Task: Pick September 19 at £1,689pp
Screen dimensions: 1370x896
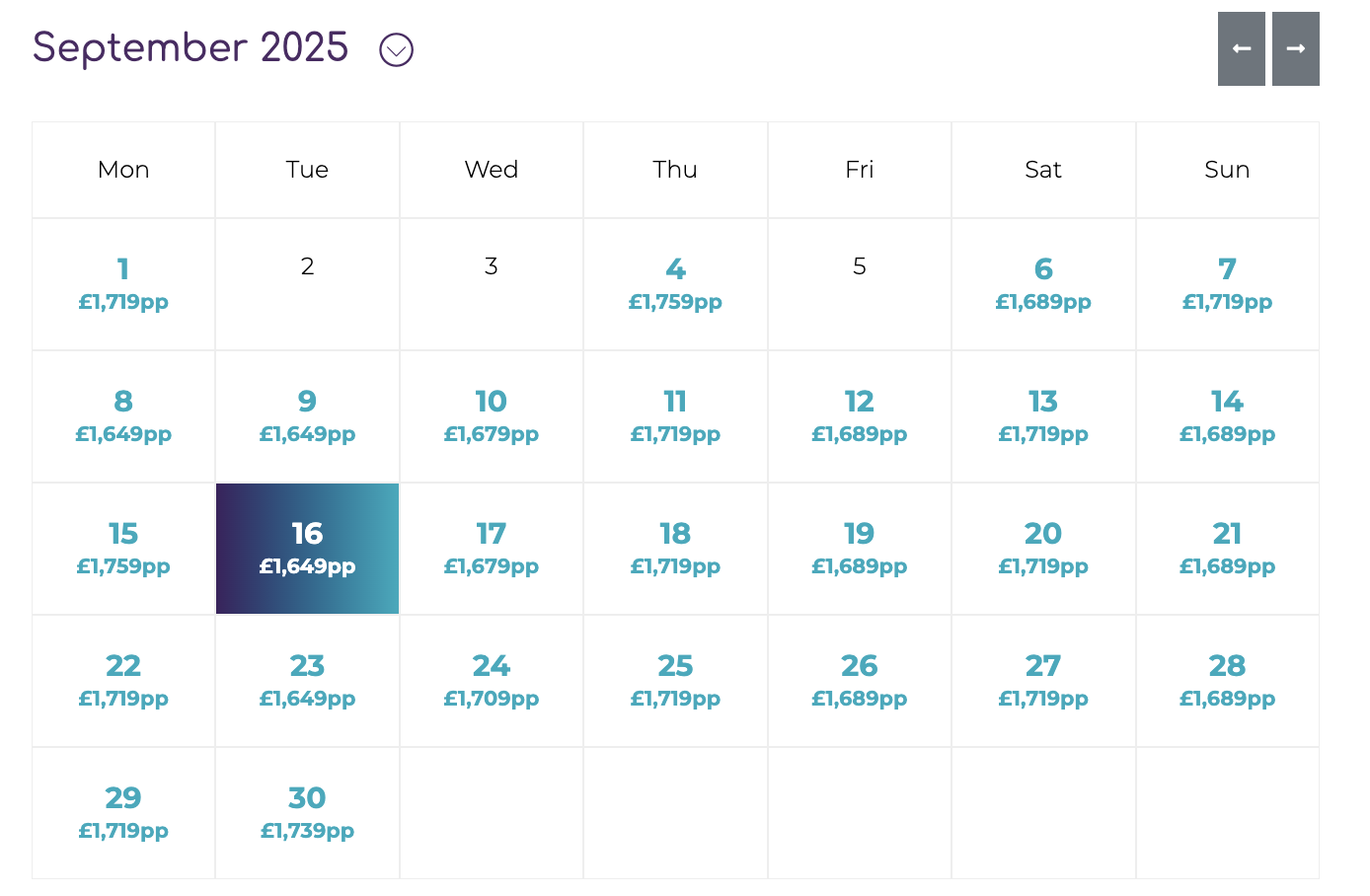Action: click(x=860, y=549)
